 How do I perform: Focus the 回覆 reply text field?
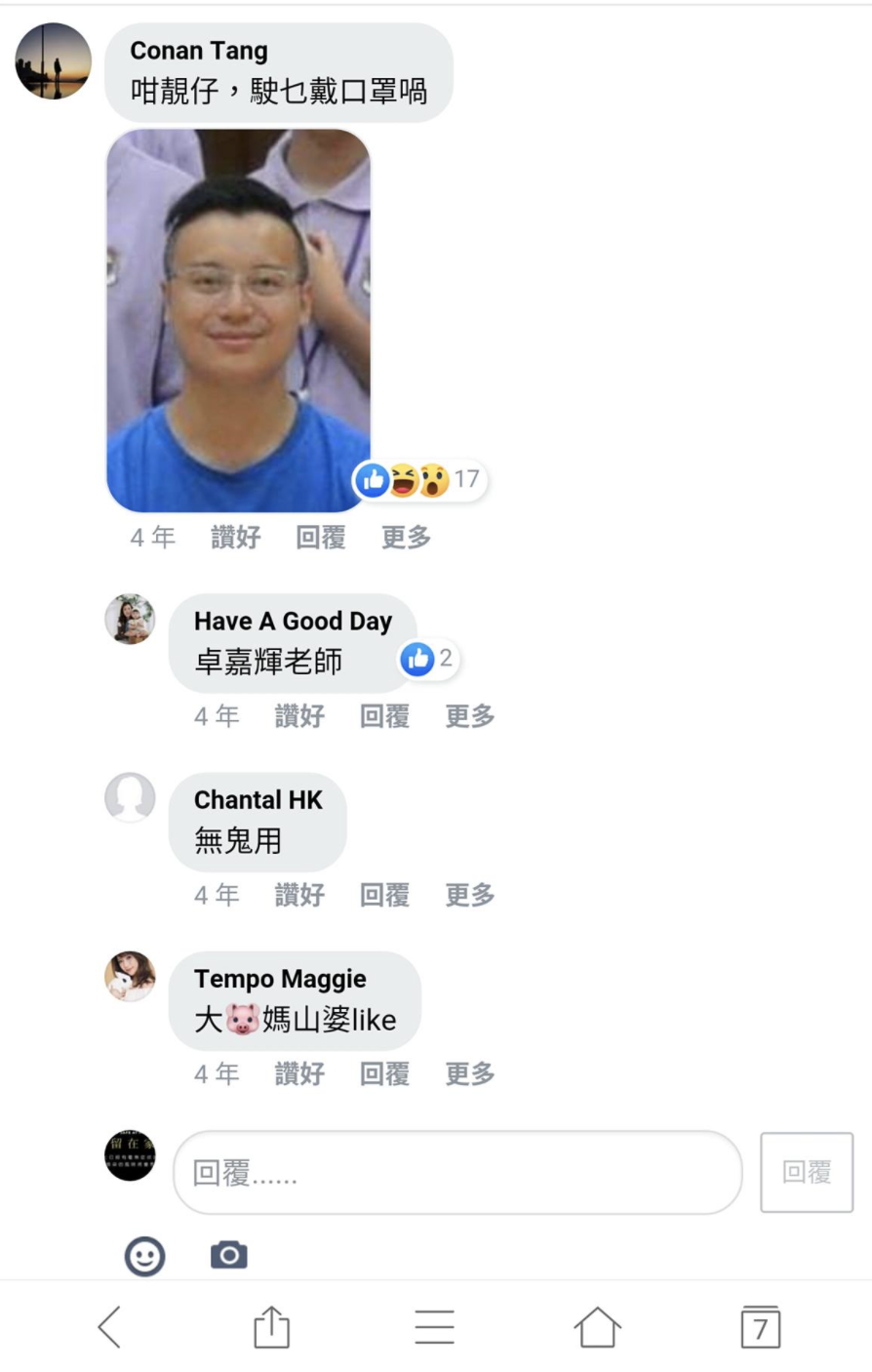pos(457,1172)
